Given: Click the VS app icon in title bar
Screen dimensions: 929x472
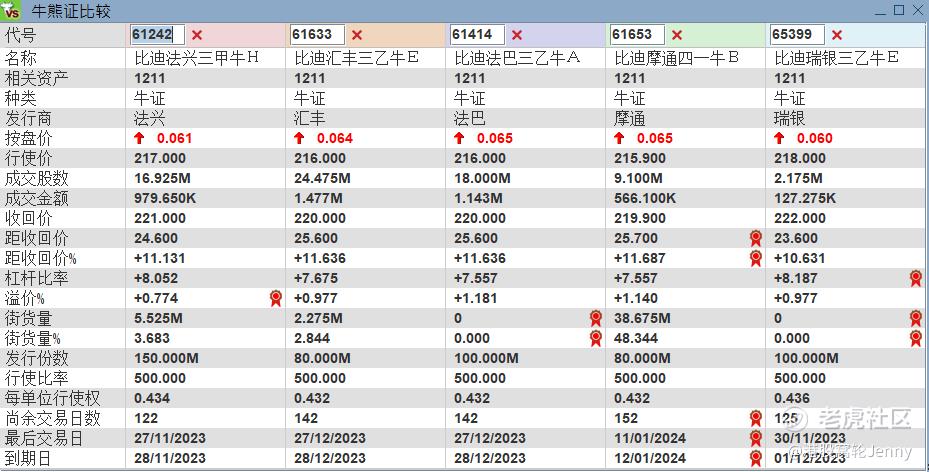Looking at the screenshot, I should pyautogui.click(x=11, y=11).
